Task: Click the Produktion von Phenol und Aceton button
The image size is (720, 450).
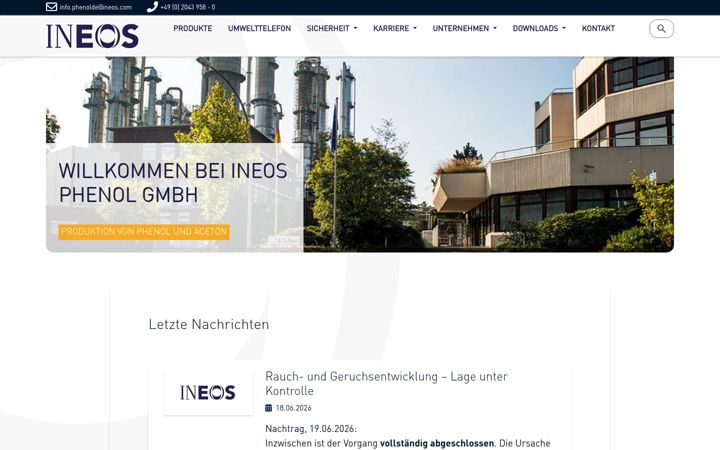Action: coord(144,231)
